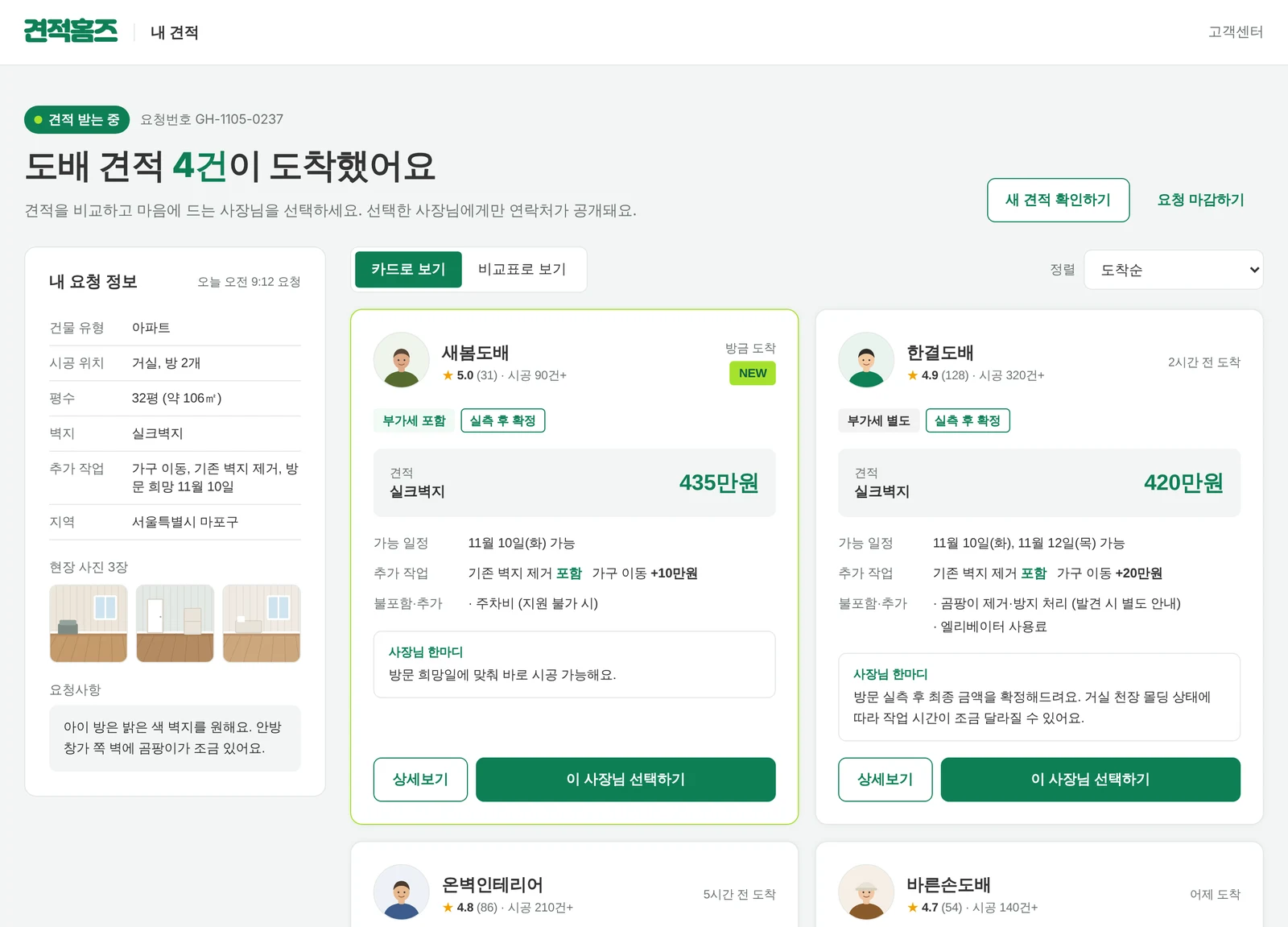Click the 요청사항 note box
This screenshot has height=927, width=1288.
(175, 738)
